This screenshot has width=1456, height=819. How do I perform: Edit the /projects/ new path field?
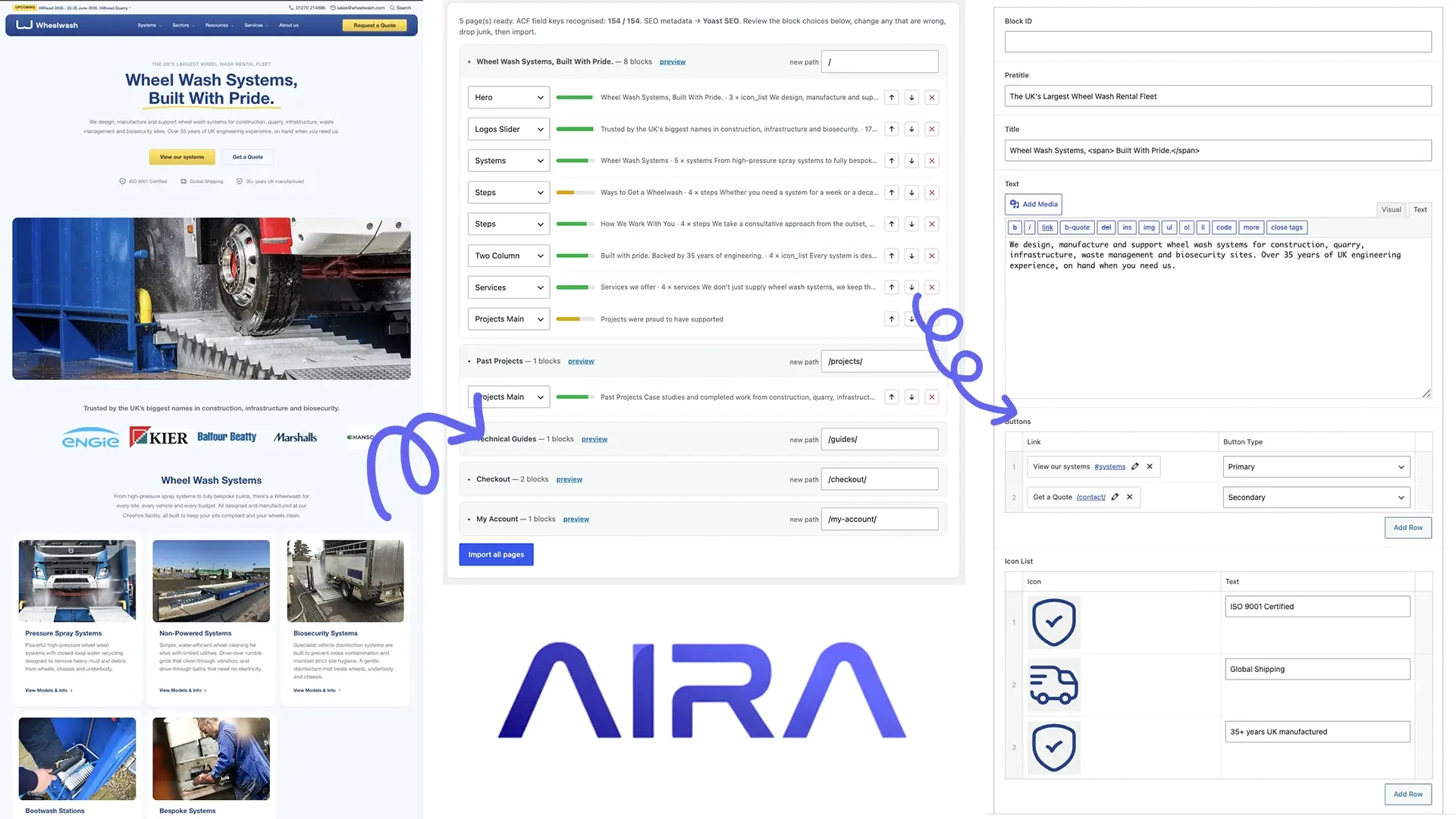[880, 361]
